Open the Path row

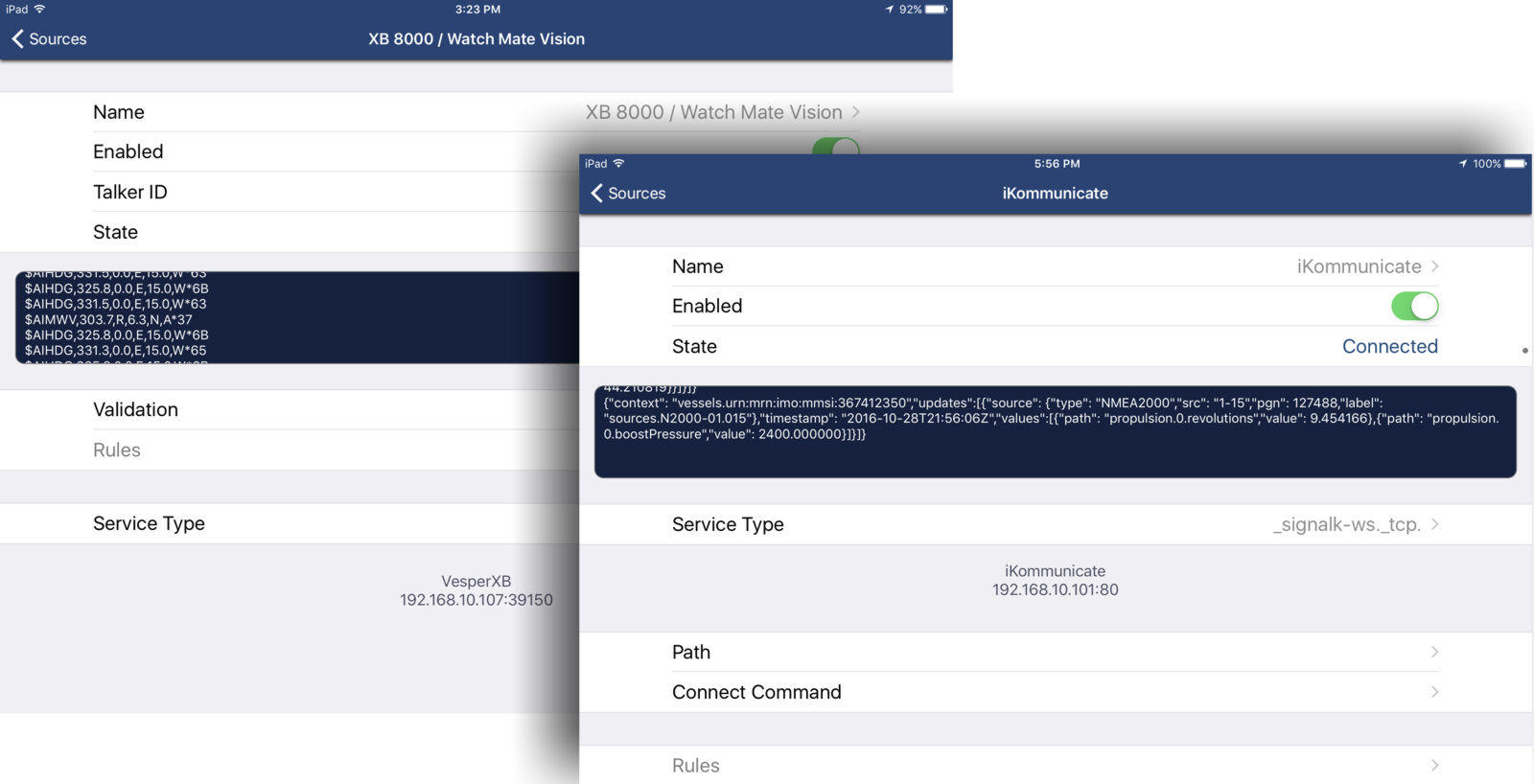click(1055, 652)
